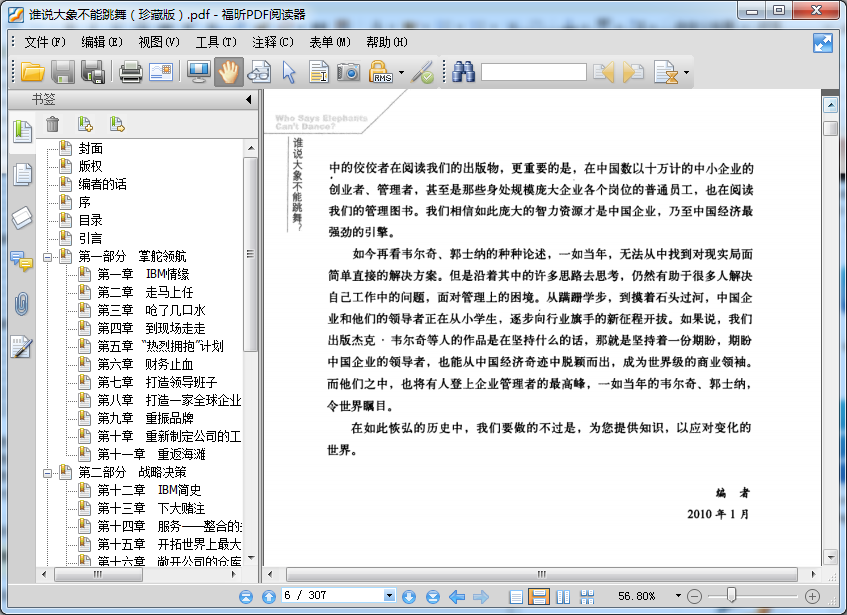Click the next view forward arrow

(x=480, y=597)
